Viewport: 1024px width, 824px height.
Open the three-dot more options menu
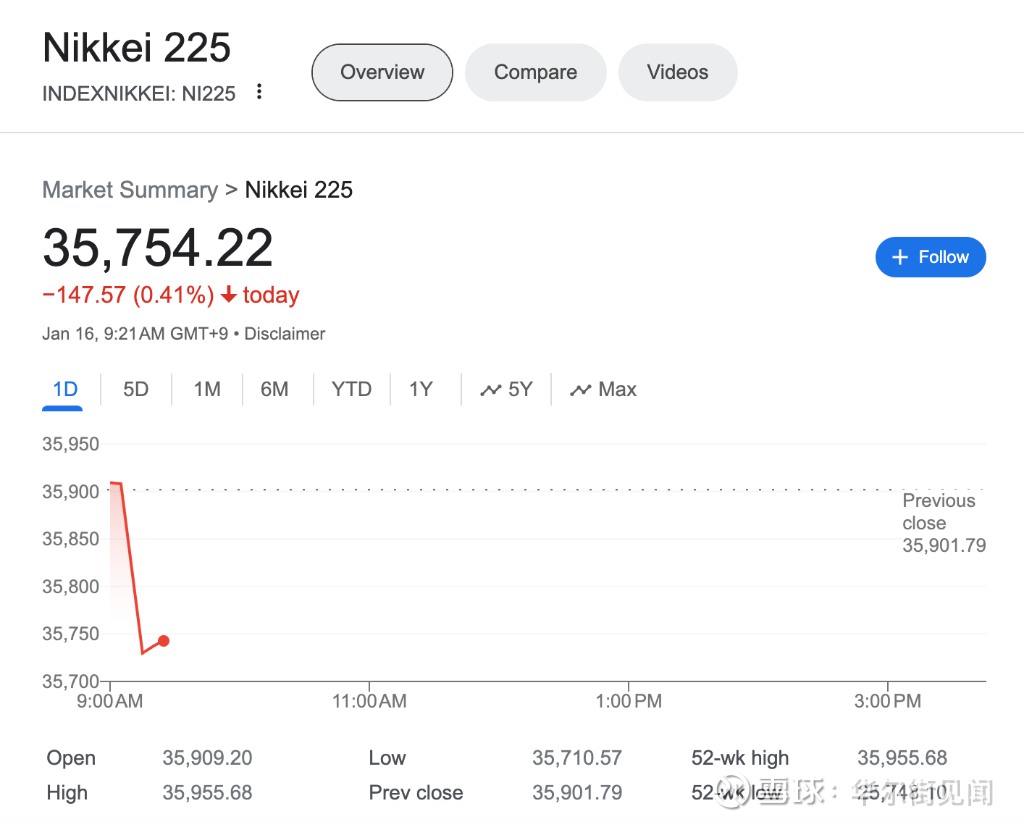pyautogui.click(x=259, y=92)
